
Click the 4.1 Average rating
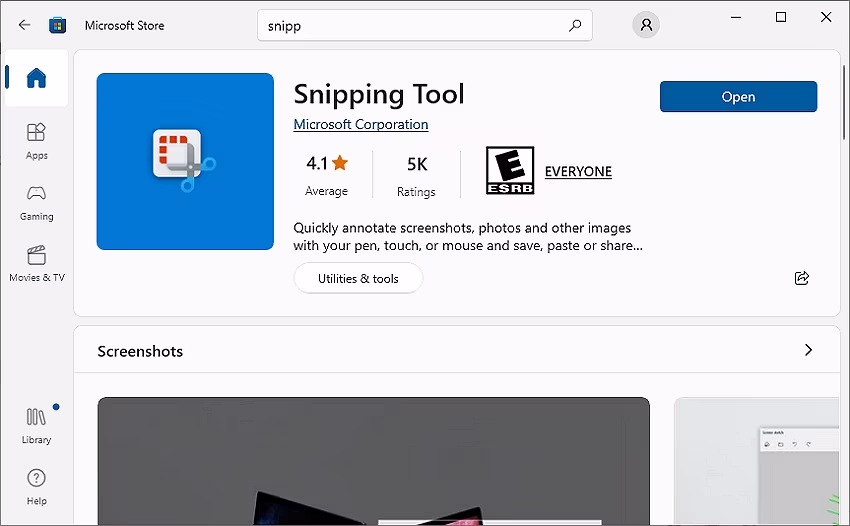(x=326, y=176)
